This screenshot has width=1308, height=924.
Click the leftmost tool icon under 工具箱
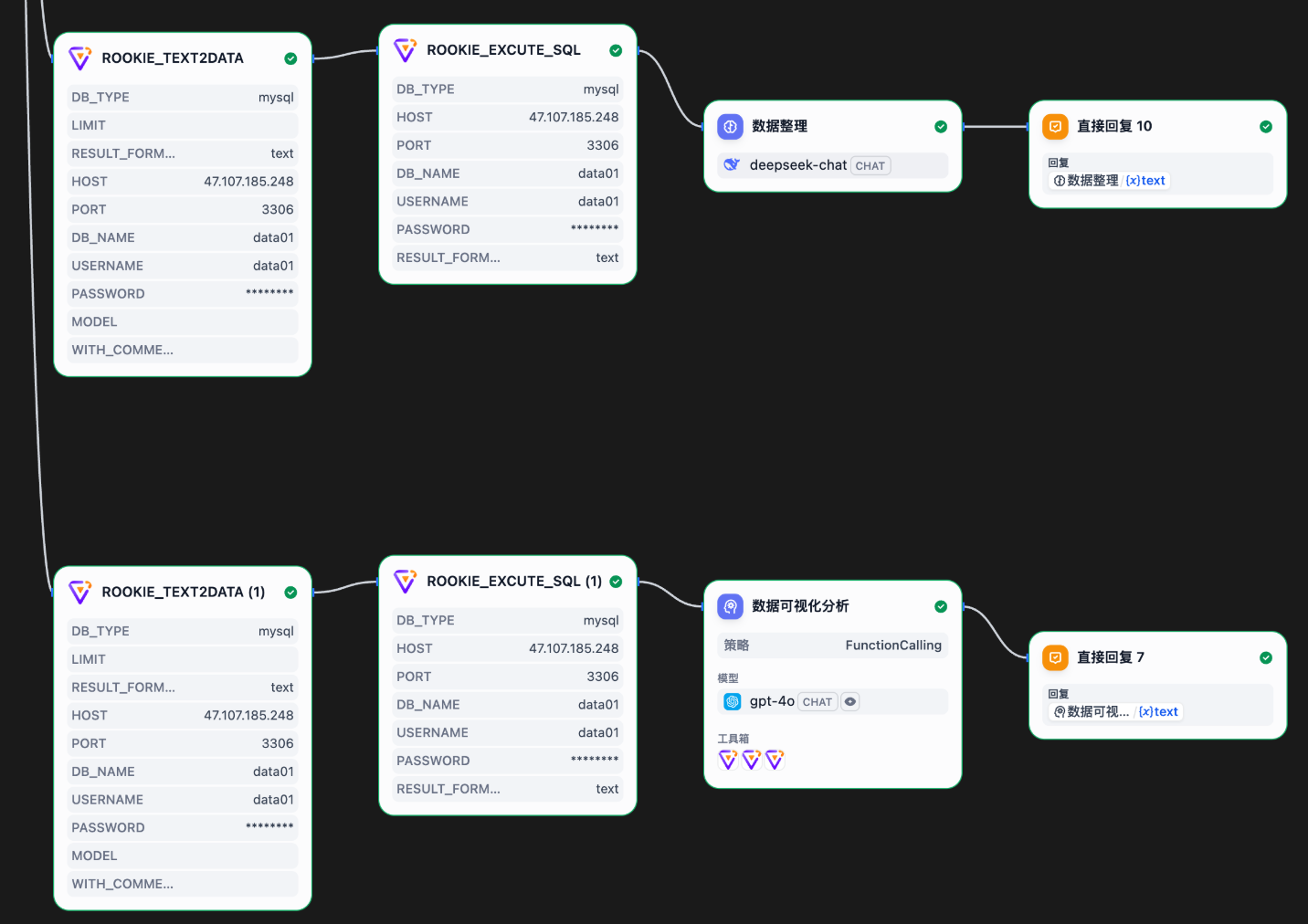tap(728, 760)
